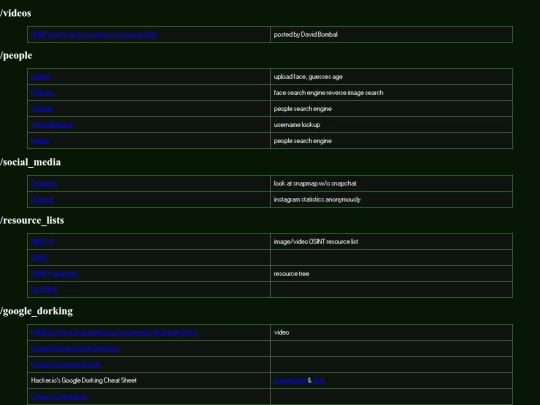Open the OSINT Framework resource tree link
The width and height of the screenshot is (540, 405).
click(x=54, y=274)
